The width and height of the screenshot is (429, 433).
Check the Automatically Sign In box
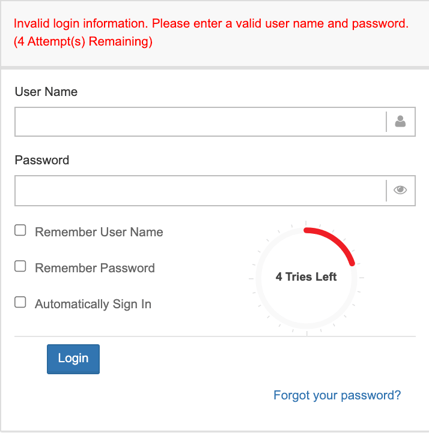click(20, 302)
